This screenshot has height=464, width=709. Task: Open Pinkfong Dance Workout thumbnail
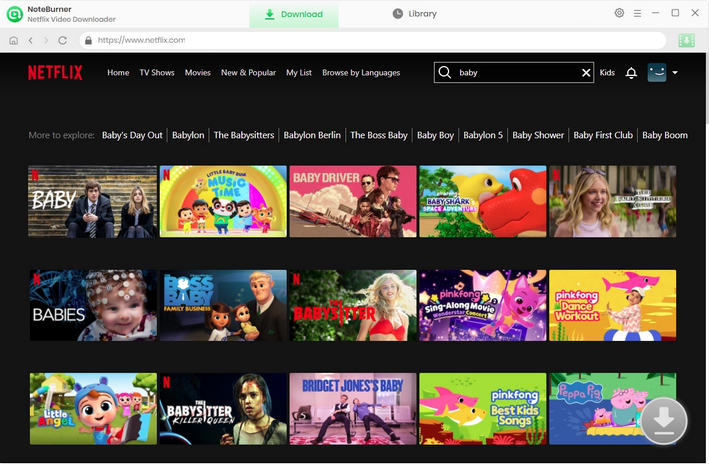pyautogui.click(x=612, y=305)
